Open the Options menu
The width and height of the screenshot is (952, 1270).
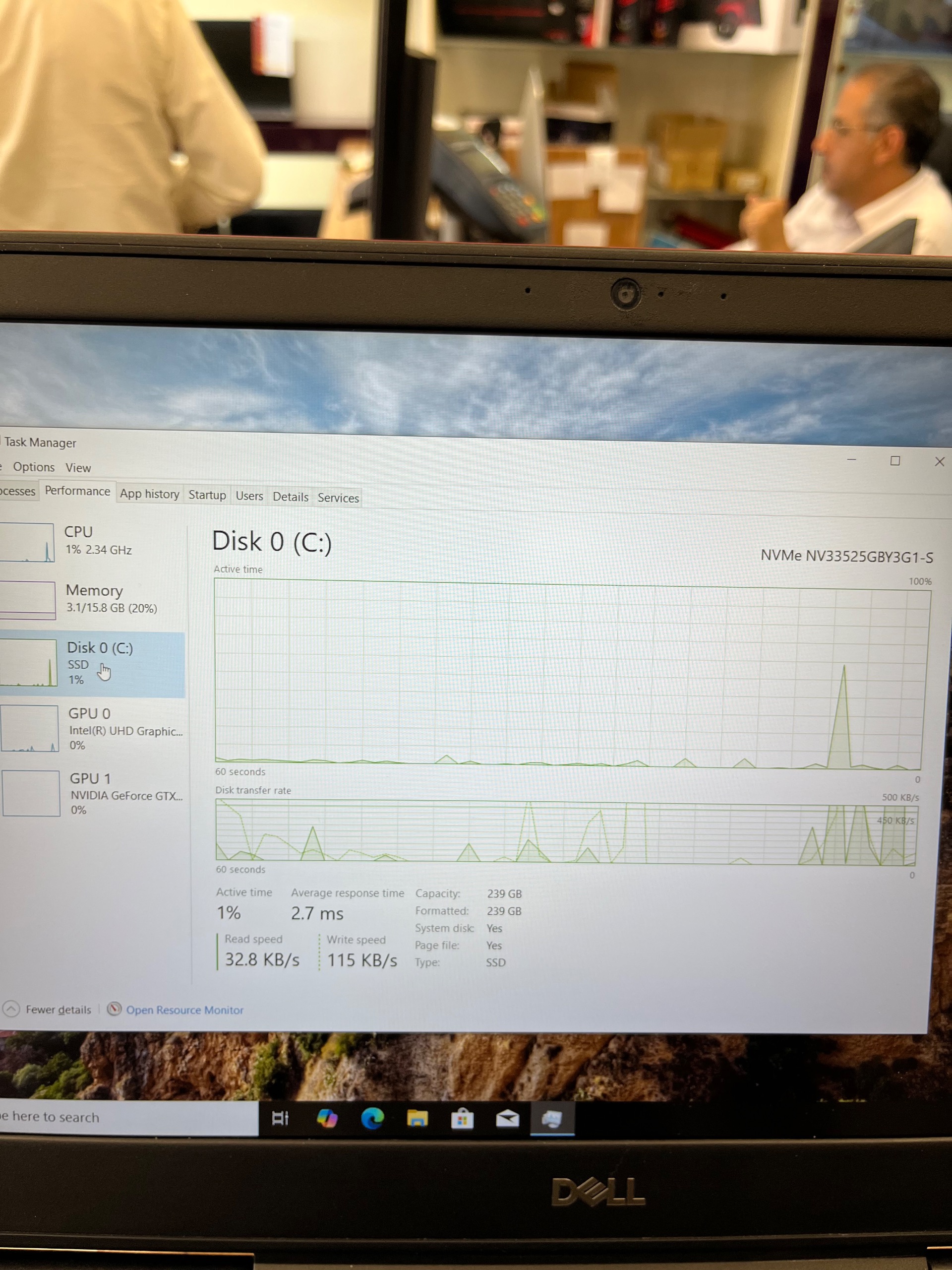click(x=34, y=467)
